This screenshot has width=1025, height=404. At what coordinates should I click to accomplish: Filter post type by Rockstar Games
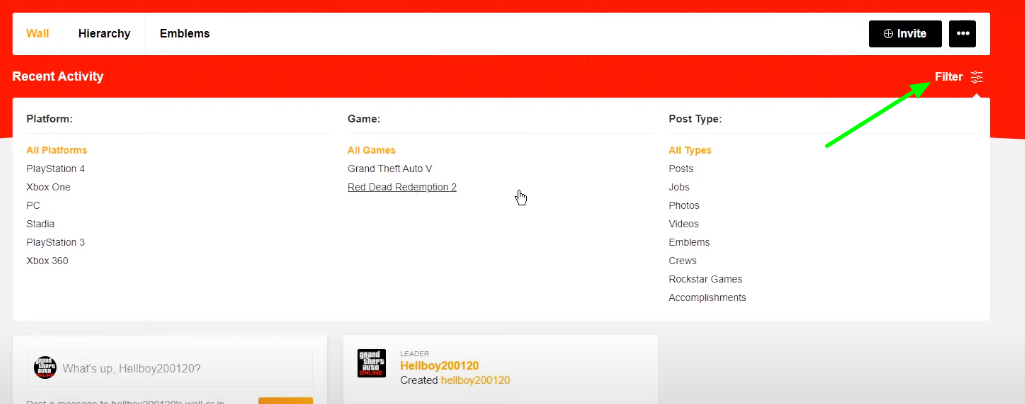click(705, 279)
